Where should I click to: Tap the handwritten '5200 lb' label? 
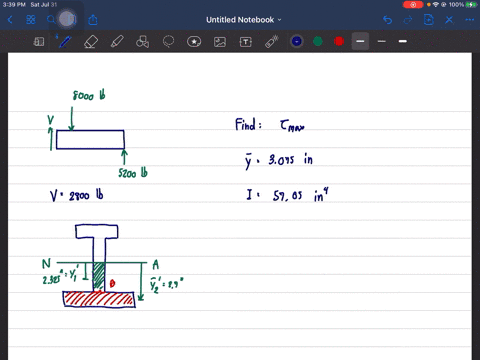tap(133, 173)
